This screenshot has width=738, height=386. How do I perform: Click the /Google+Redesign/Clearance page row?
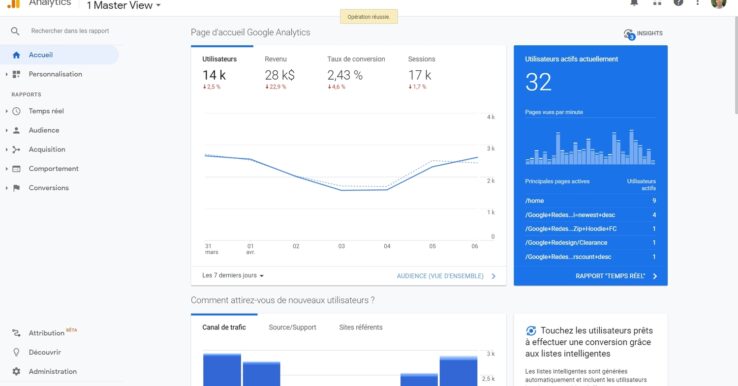click(x=590, y=242)
